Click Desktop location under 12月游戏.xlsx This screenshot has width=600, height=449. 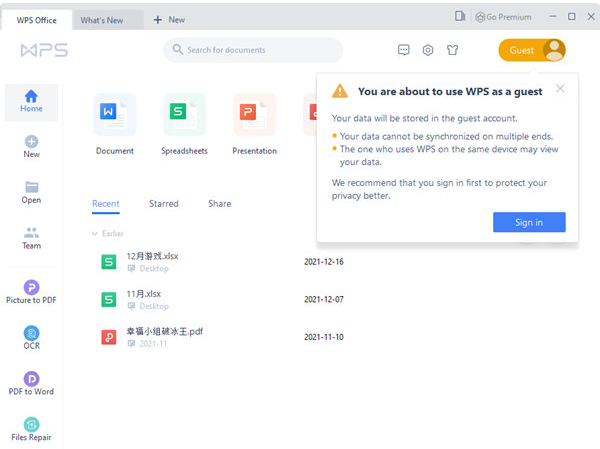(x=154, y=268)
